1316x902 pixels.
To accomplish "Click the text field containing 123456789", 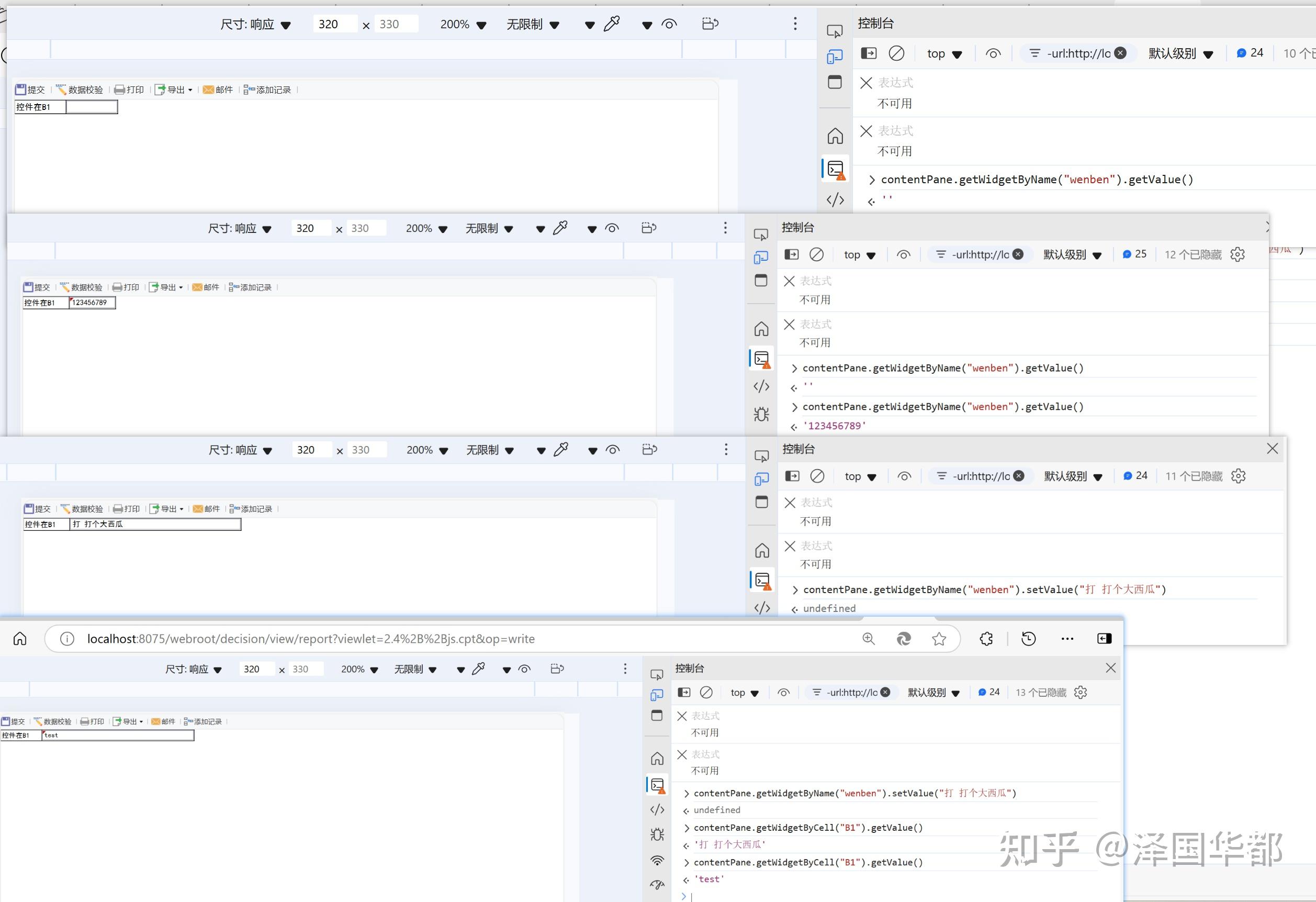I will tap(92, 303).
